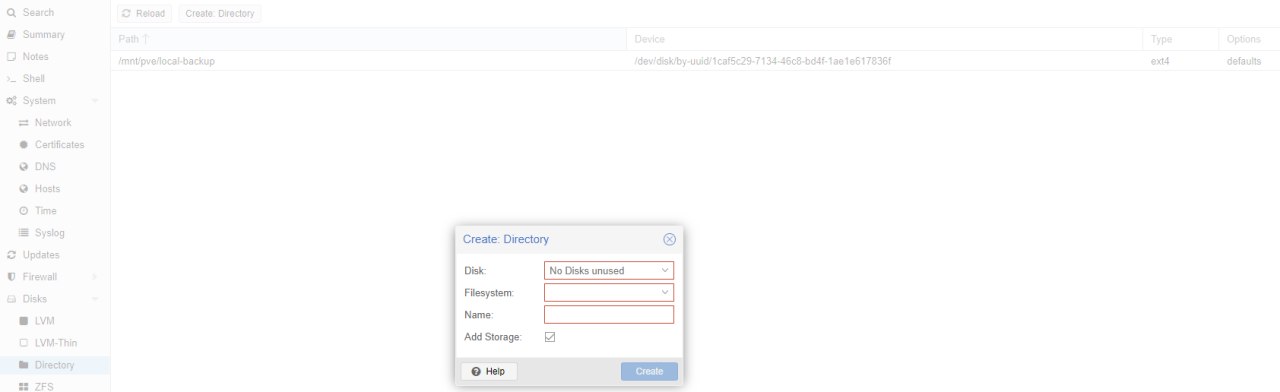The height and width of the screenshot is (392, 1280).
Task: Collapse the System section chevron
Action: pyautogui.click(x=95, y=101)
